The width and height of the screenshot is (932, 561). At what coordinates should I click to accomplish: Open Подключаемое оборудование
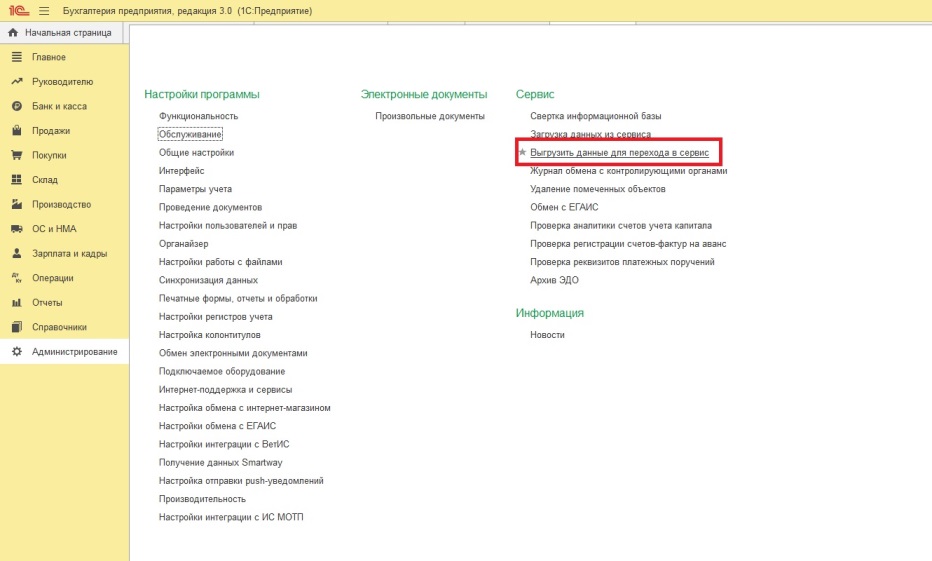(222, 371)
